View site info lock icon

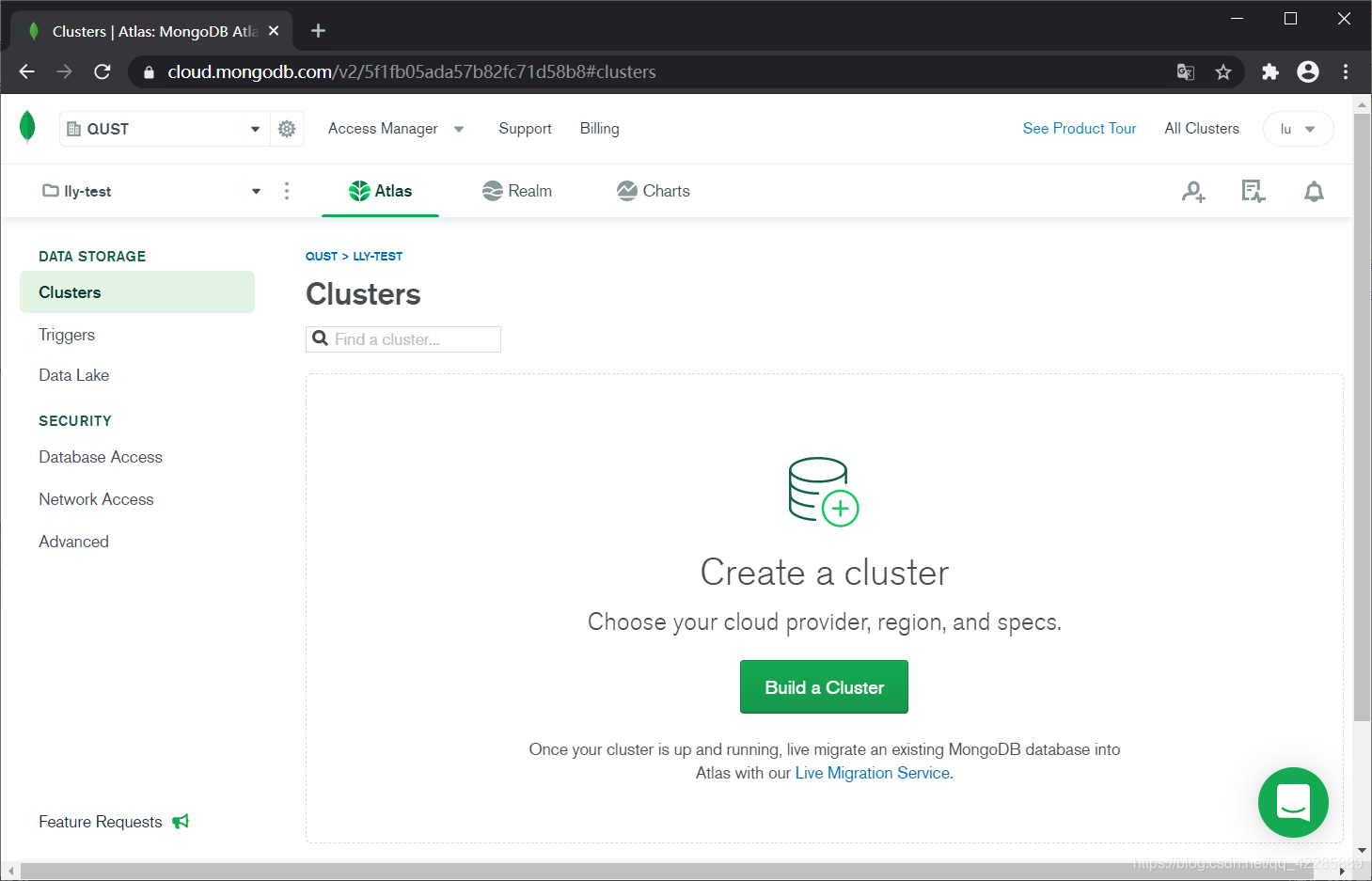[x=149, y=71]
